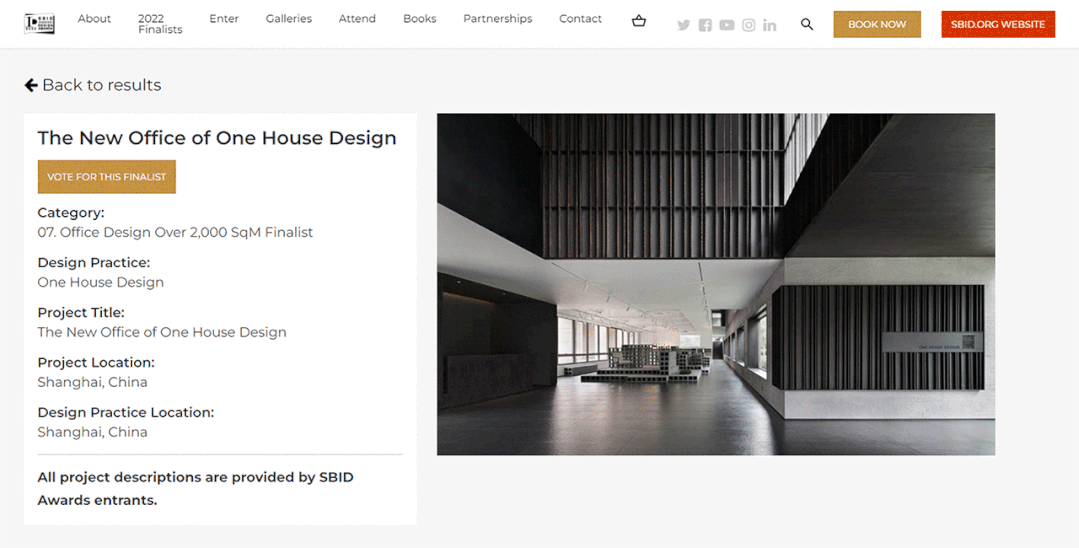Viewport: 1079px width, 548px height.
Task: Click the search magnifier icon
Action: pyautogui.click(x=807, y=25)
